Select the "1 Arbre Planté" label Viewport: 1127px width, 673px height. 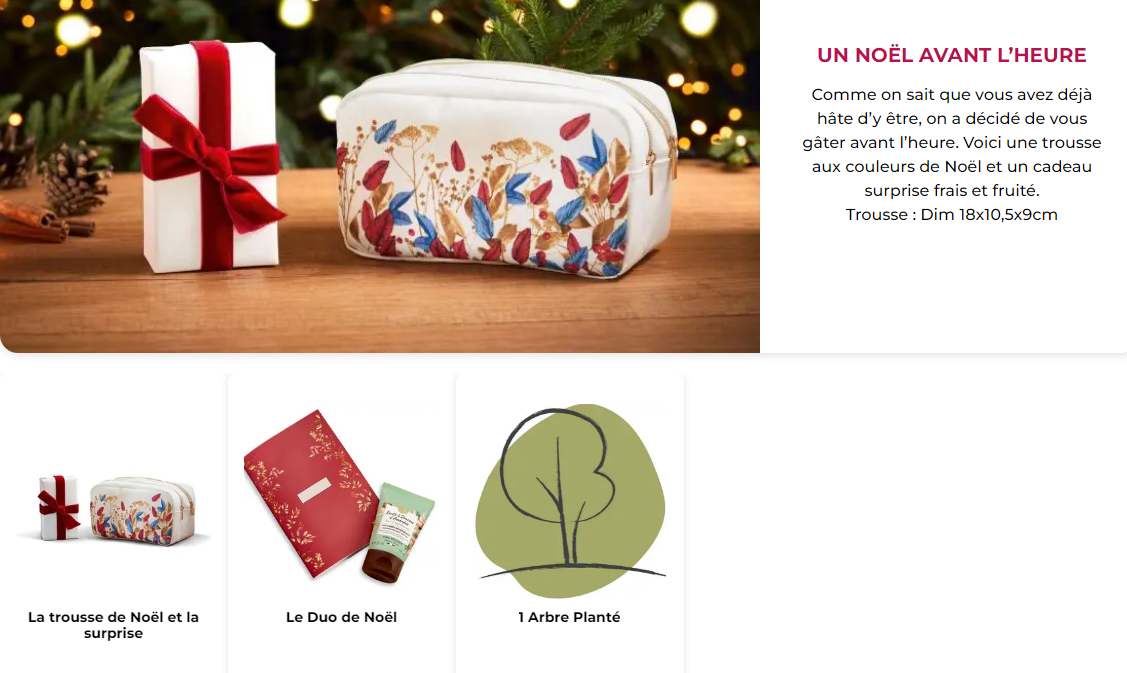tap(569, 617)
